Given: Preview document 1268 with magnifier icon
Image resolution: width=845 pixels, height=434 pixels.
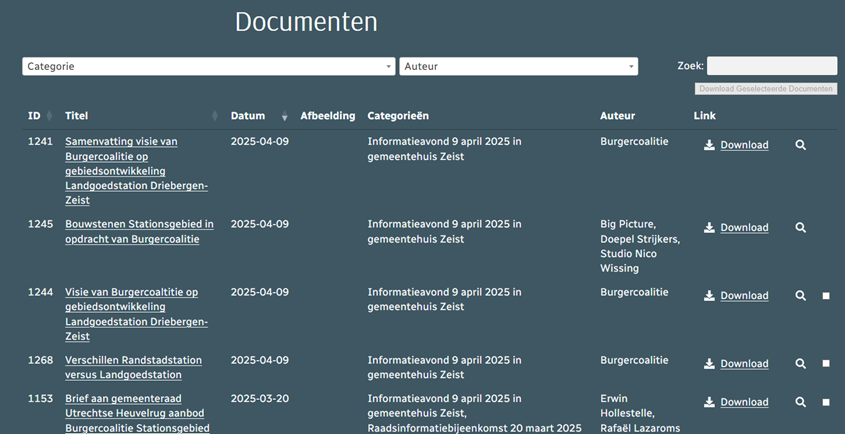Looking at the screenshot, I should (x=801, y=364).
